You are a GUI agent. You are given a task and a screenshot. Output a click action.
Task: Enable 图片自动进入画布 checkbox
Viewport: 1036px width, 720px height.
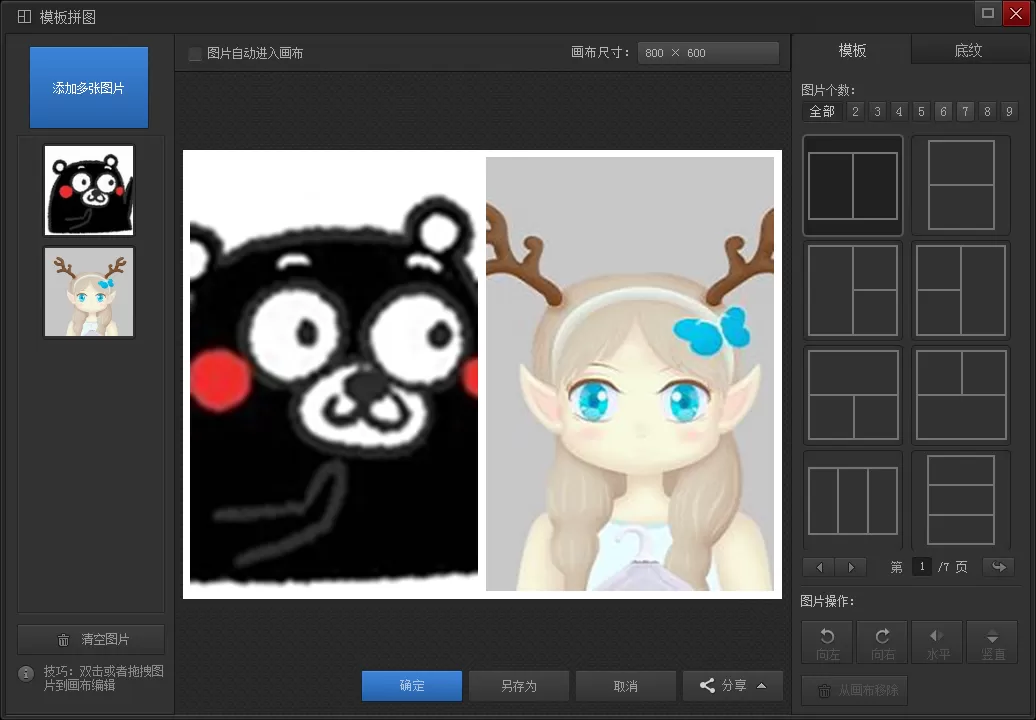[195, 54]
